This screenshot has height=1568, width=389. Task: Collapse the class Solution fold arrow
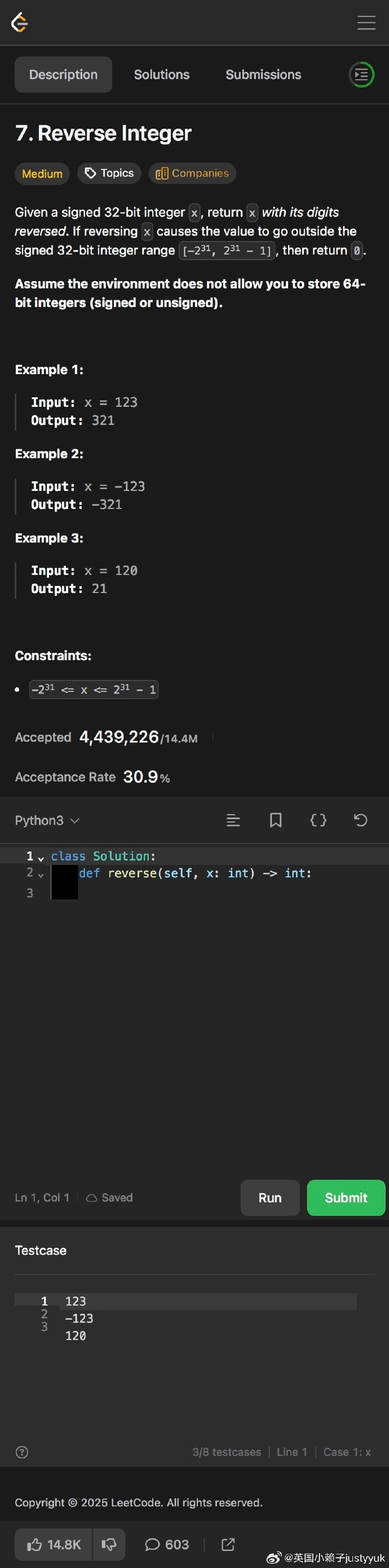pos(41,858)
